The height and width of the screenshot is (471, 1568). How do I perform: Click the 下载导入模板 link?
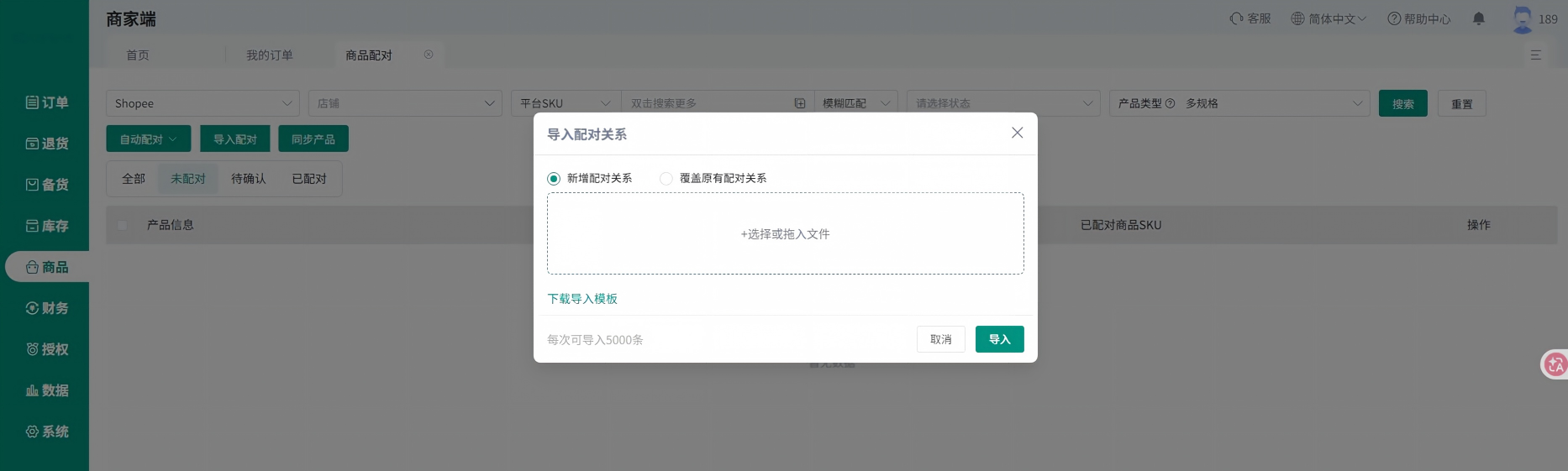click(x=582, y=299)
